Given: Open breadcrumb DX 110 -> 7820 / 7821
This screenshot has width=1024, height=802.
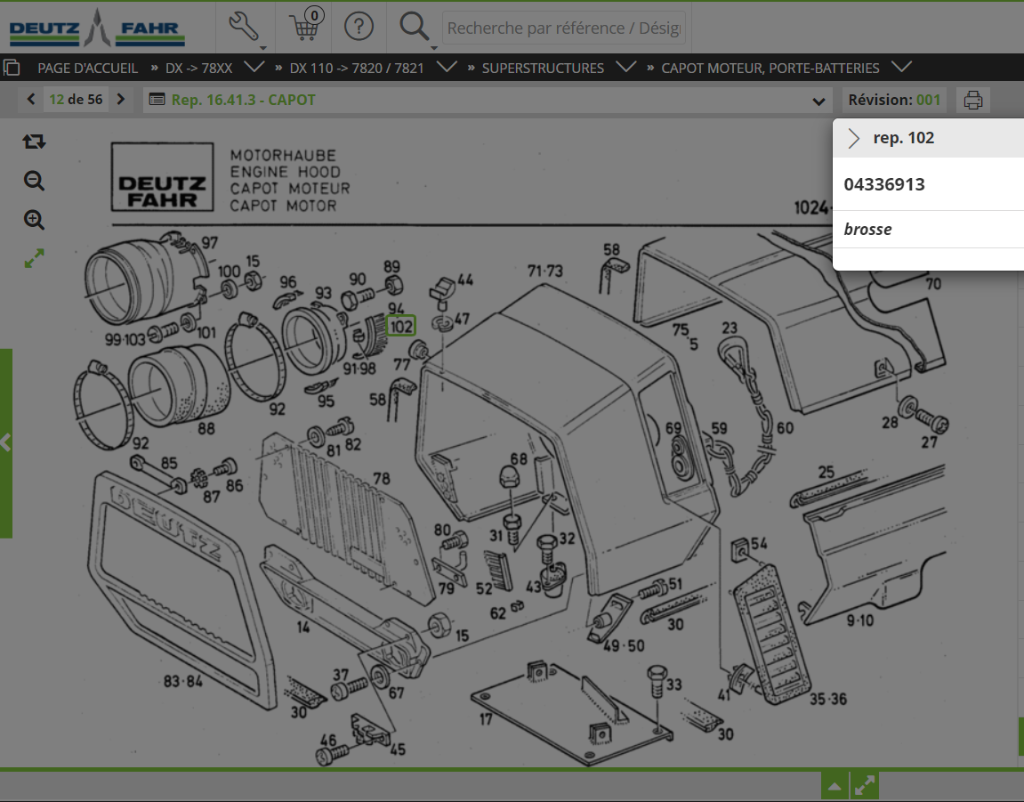Looking at the screenshot, I should tap(357, 68).
